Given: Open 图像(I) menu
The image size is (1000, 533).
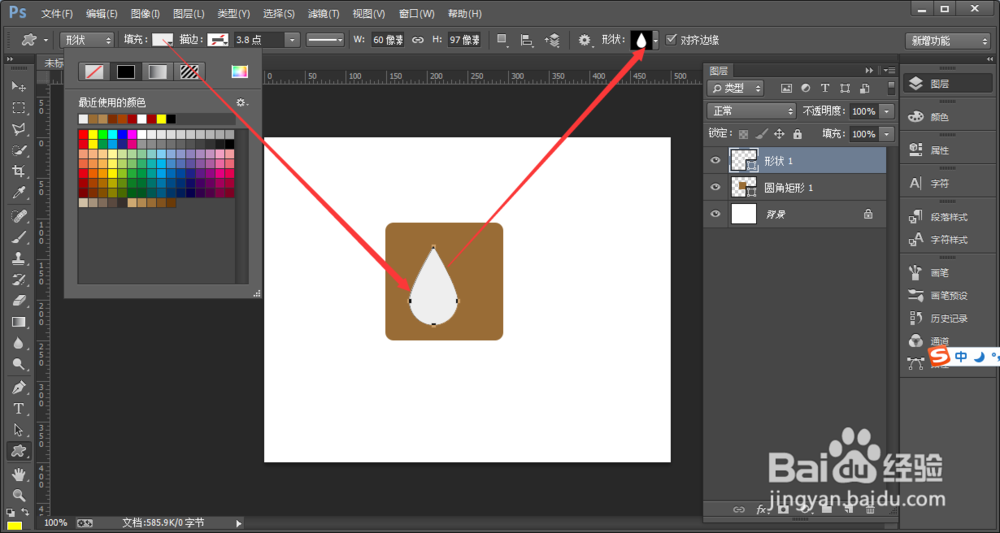Looking at the screenshot, I should coord(145,13).
